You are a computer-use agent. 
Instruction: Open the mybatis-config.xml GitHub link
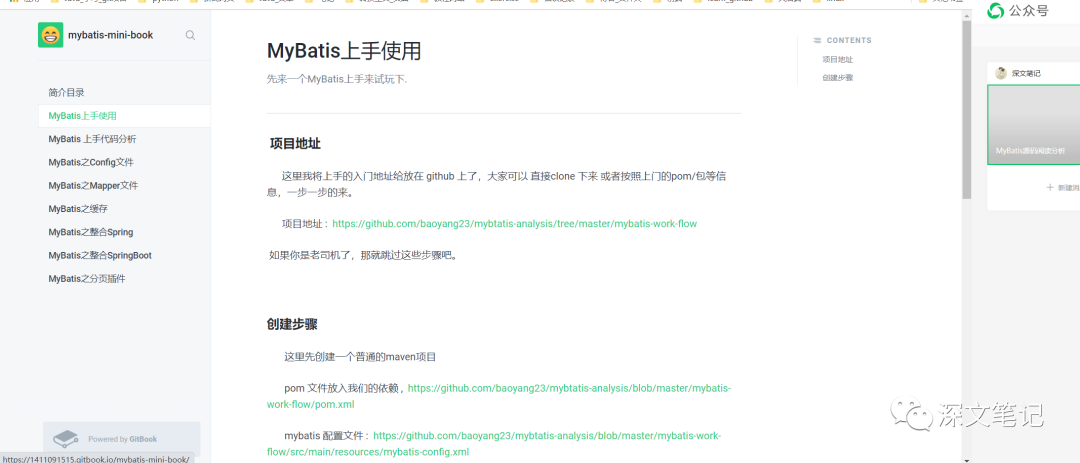[x=494, y=444]
